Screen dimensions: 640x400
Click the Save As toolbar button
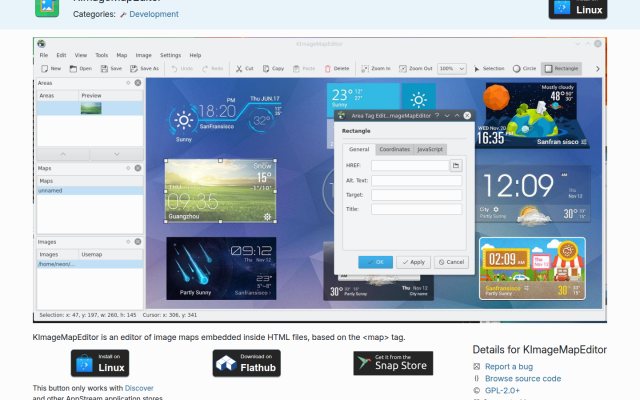tap(144, 69)
